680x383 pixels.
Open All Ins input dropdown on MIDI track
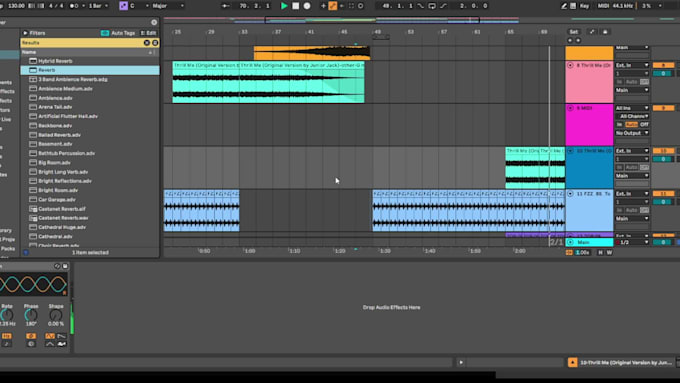point(632,108)
